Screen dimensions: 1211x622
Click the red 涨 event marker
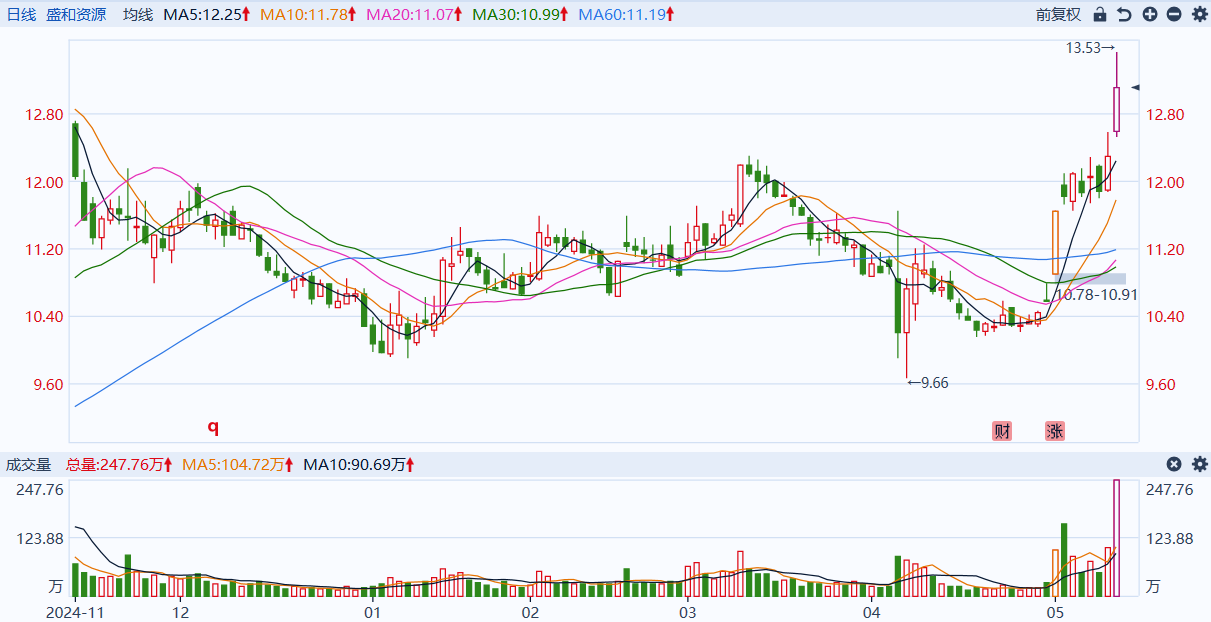(1055, 431)
